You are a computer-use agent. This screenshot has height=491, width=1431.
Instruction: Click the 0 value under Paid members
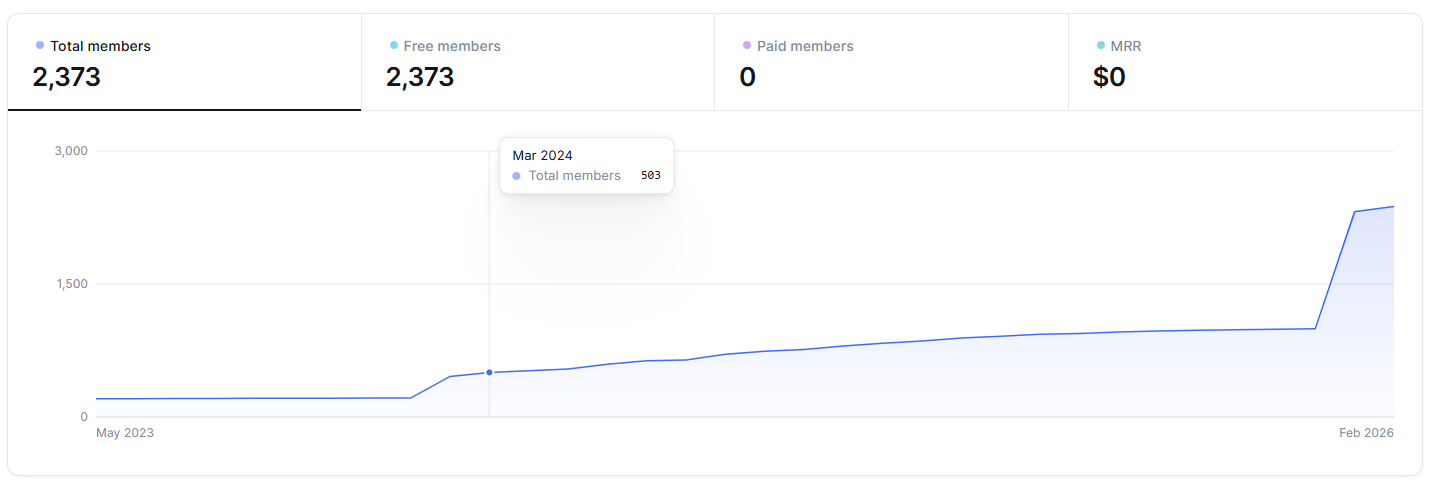(x=747, y=77)
